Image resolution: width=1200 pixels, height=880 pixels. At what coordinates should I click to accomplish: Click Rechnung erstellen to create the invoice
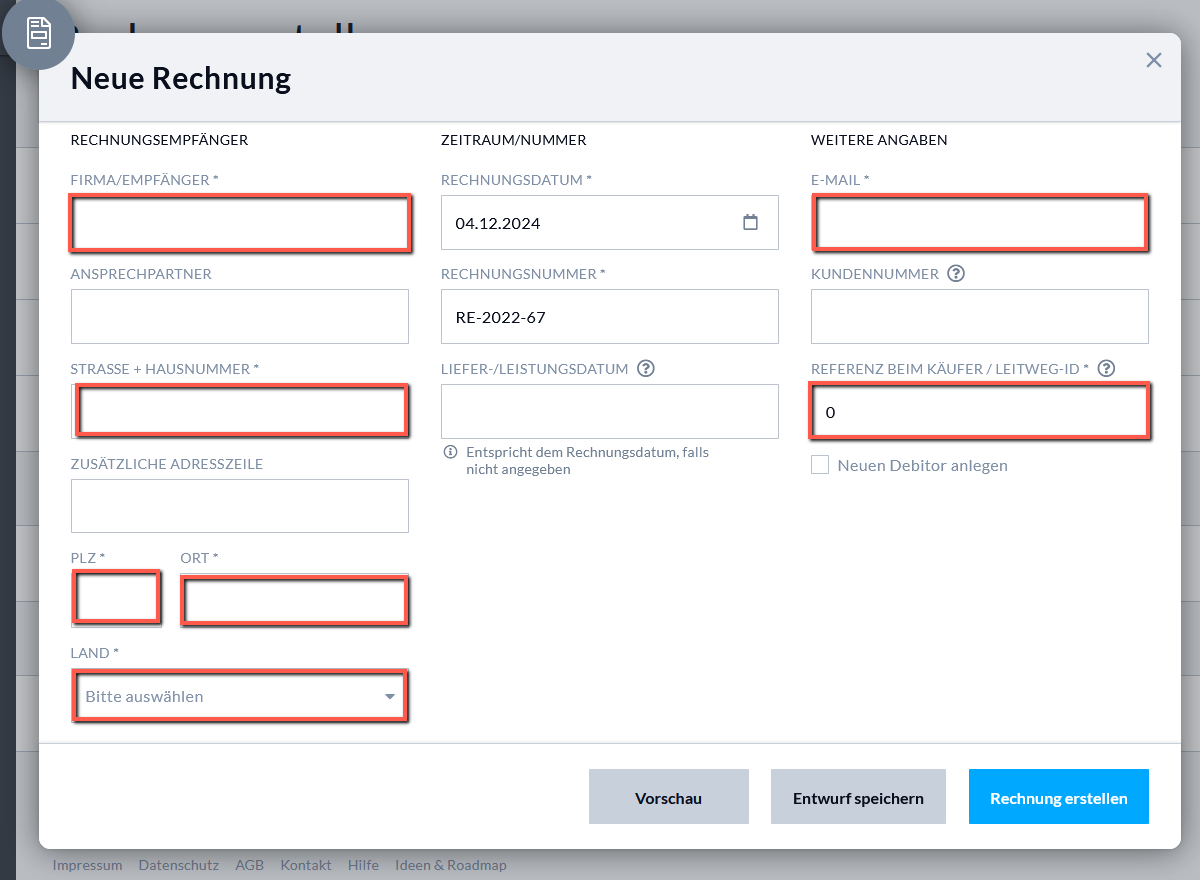pyautogui.click(x=1058, y=797)
